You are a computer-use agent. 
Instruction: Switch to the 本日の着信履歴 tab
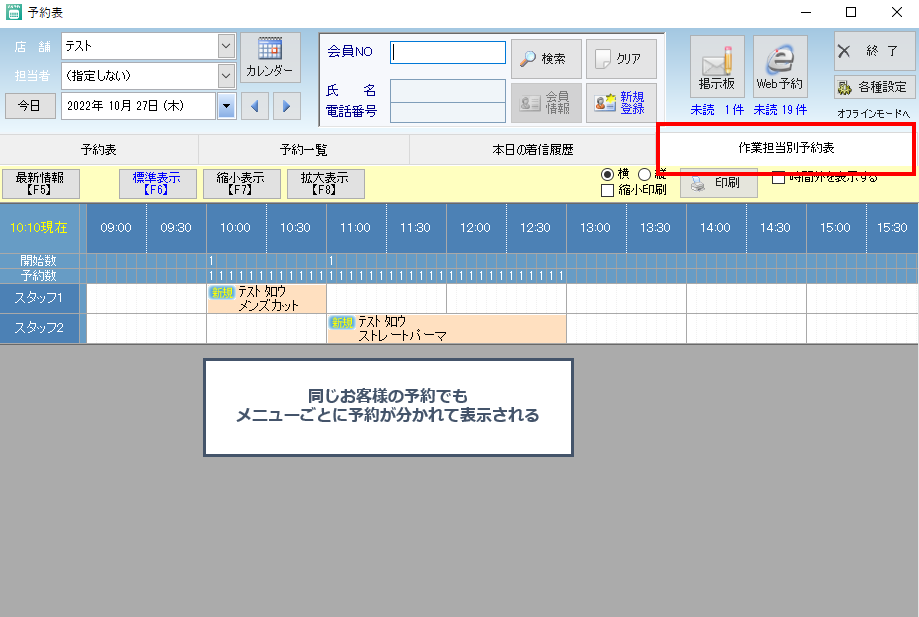coord(532,149)
